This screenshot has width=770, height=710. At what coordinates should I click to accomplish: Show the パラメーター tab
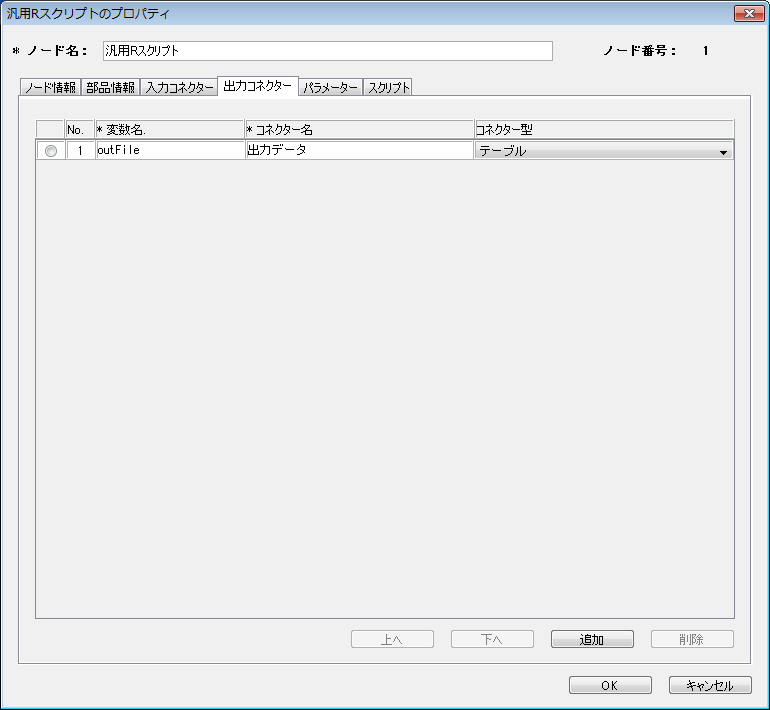point(330,88)
